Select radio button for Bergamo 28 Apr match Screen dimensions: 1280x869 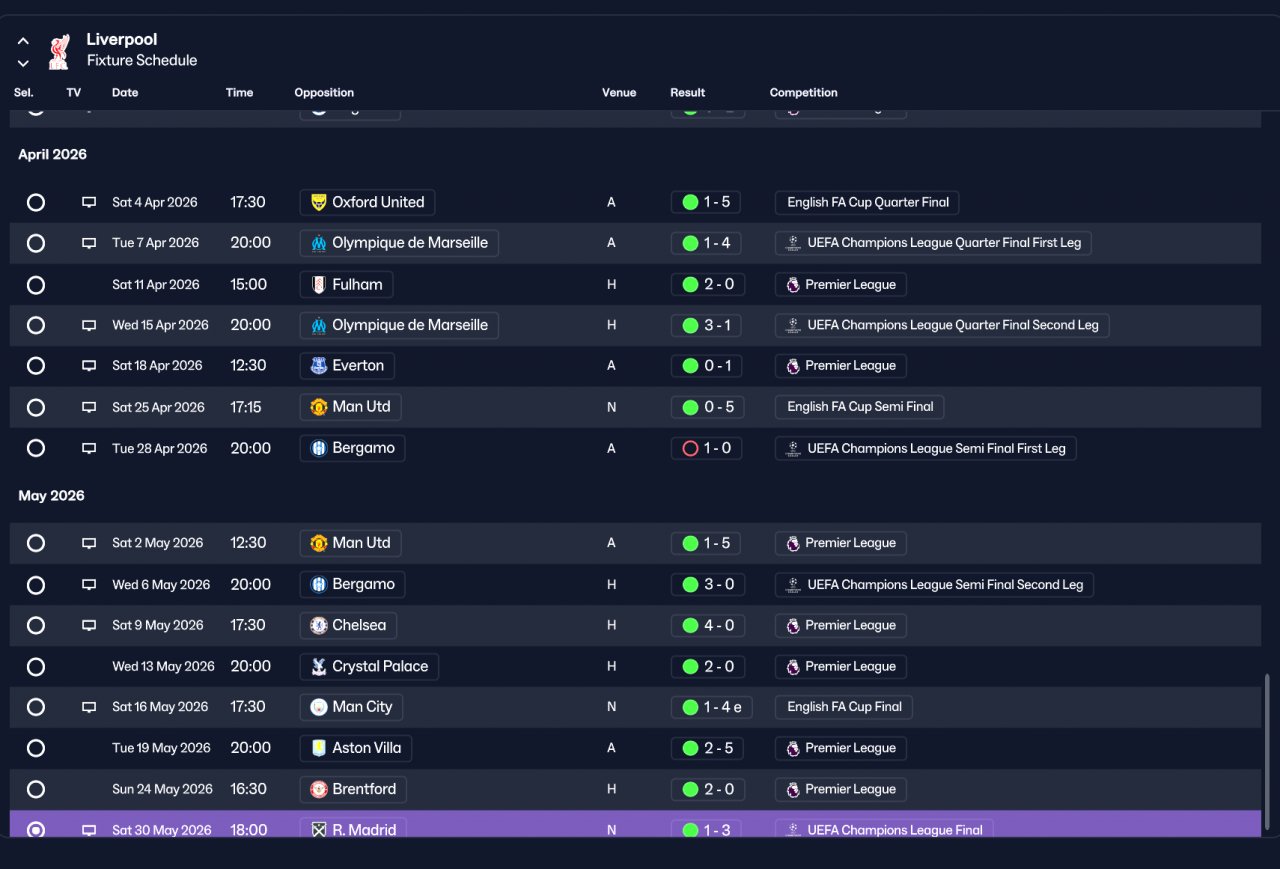(36, 448)
